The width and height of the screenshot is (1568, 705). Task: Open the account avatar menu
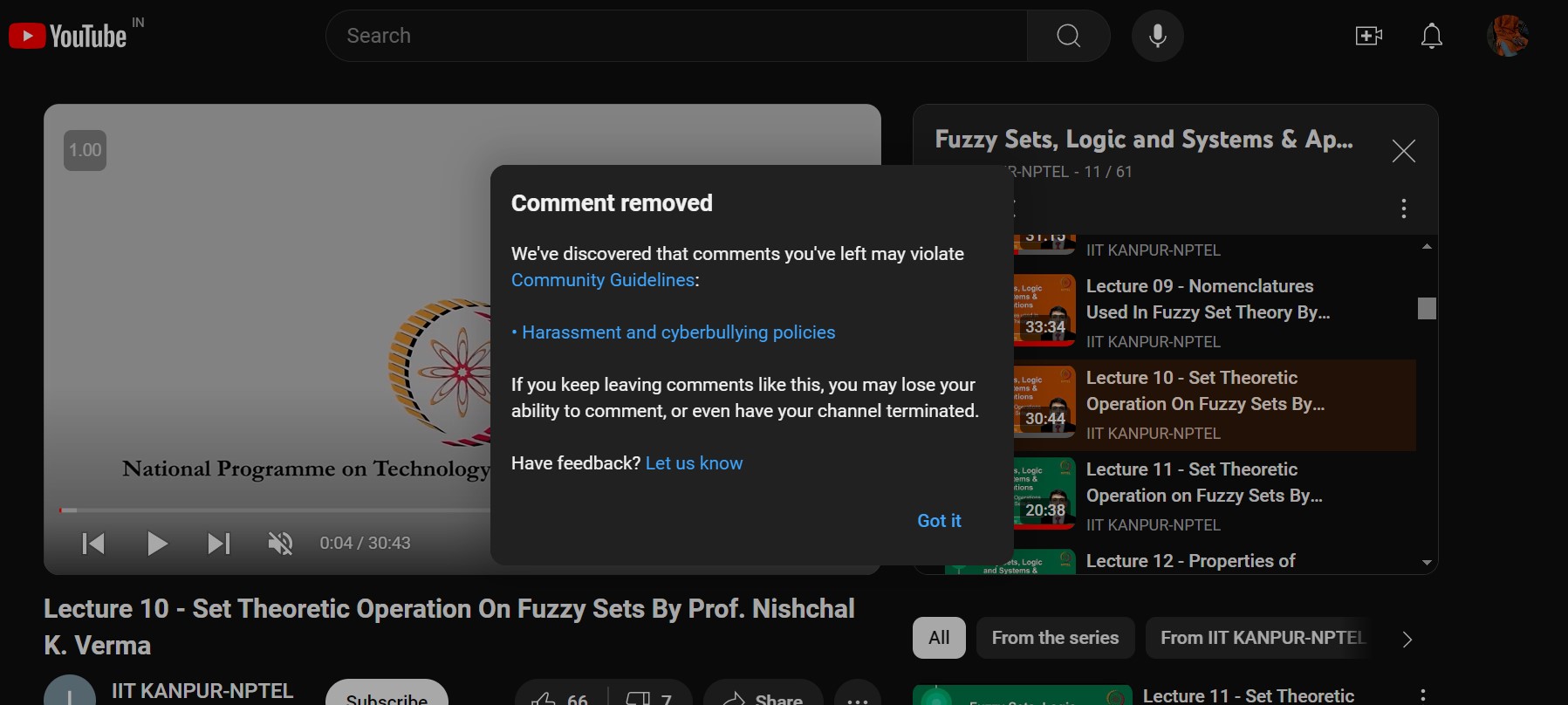pos(1508,36)
